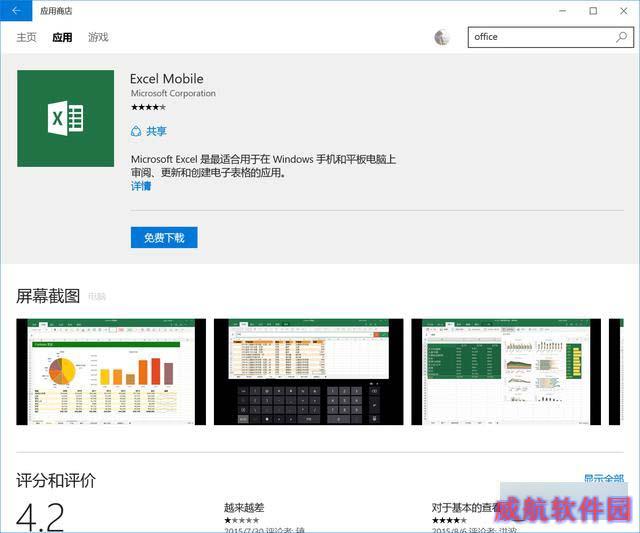Click the 共享 share link

(x=156, y=131)
